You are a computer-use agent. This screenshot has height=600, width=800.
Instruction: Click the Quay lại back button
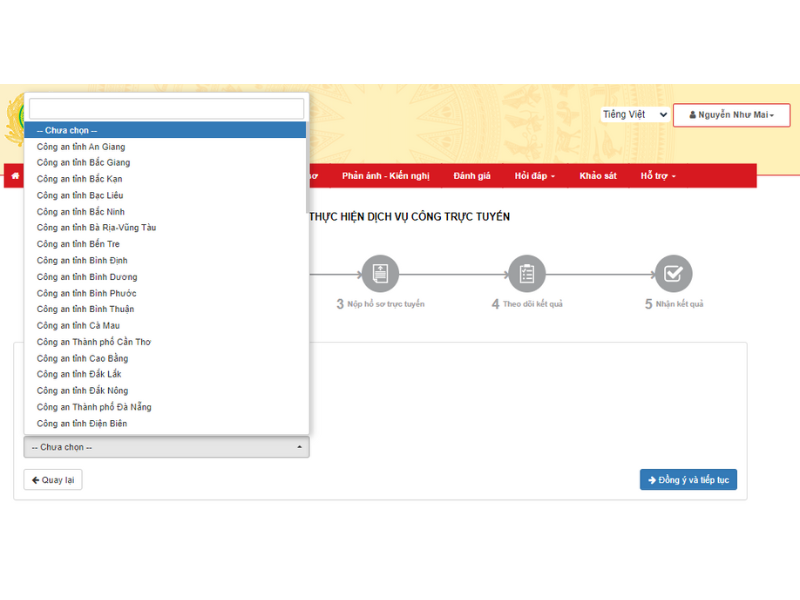pos(53,480)
